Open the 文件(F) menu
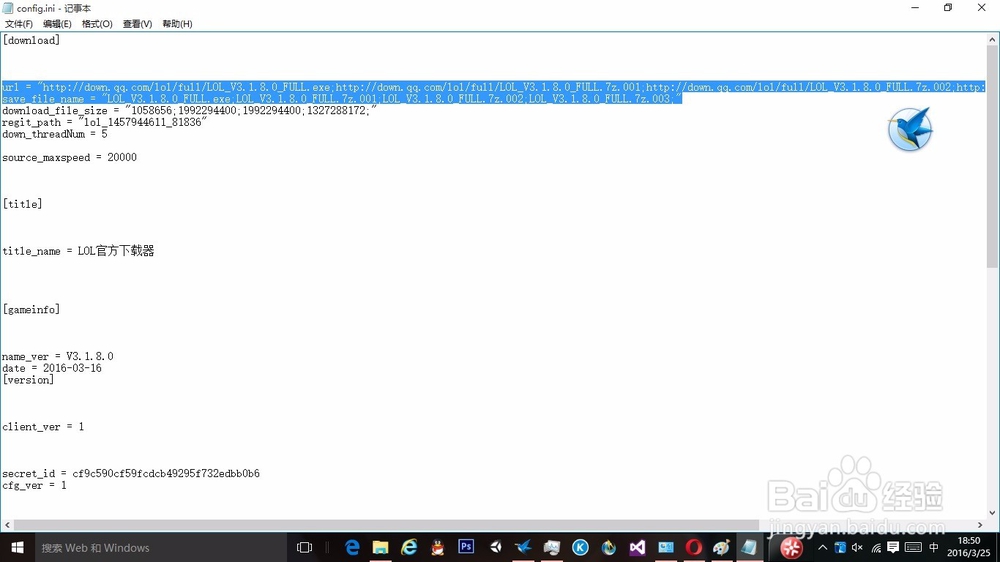This screenshot has width=1000, height=562. point(18,24)
